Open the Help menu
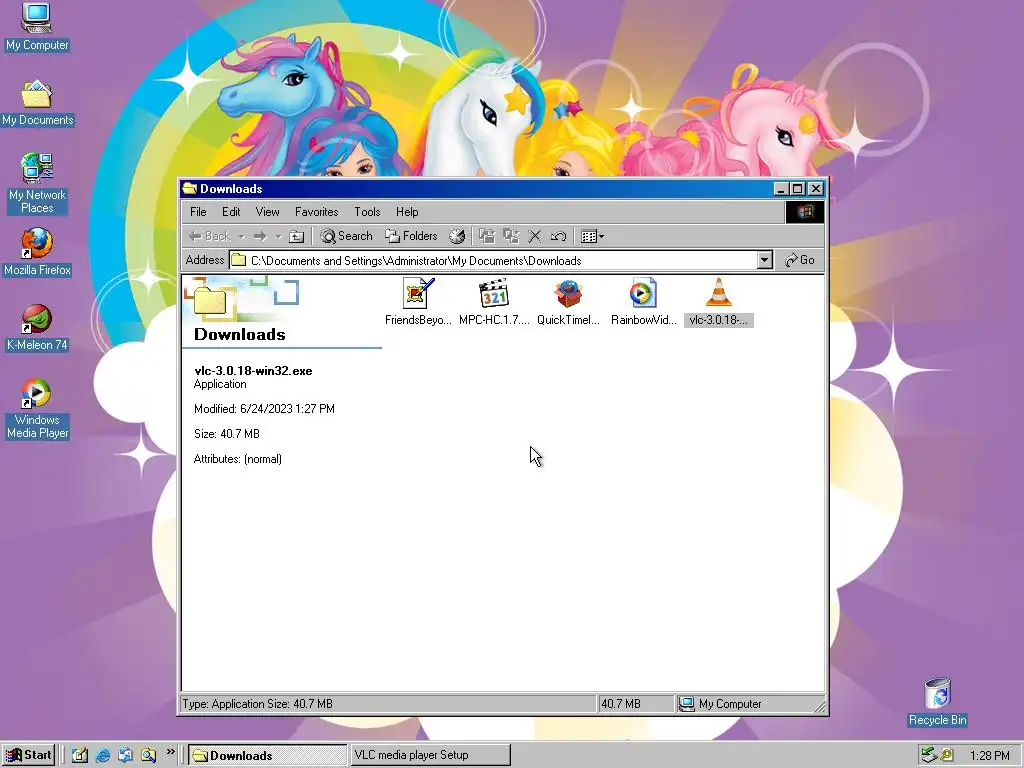This screenshot has width=1024, height=768. pos(407,212)
